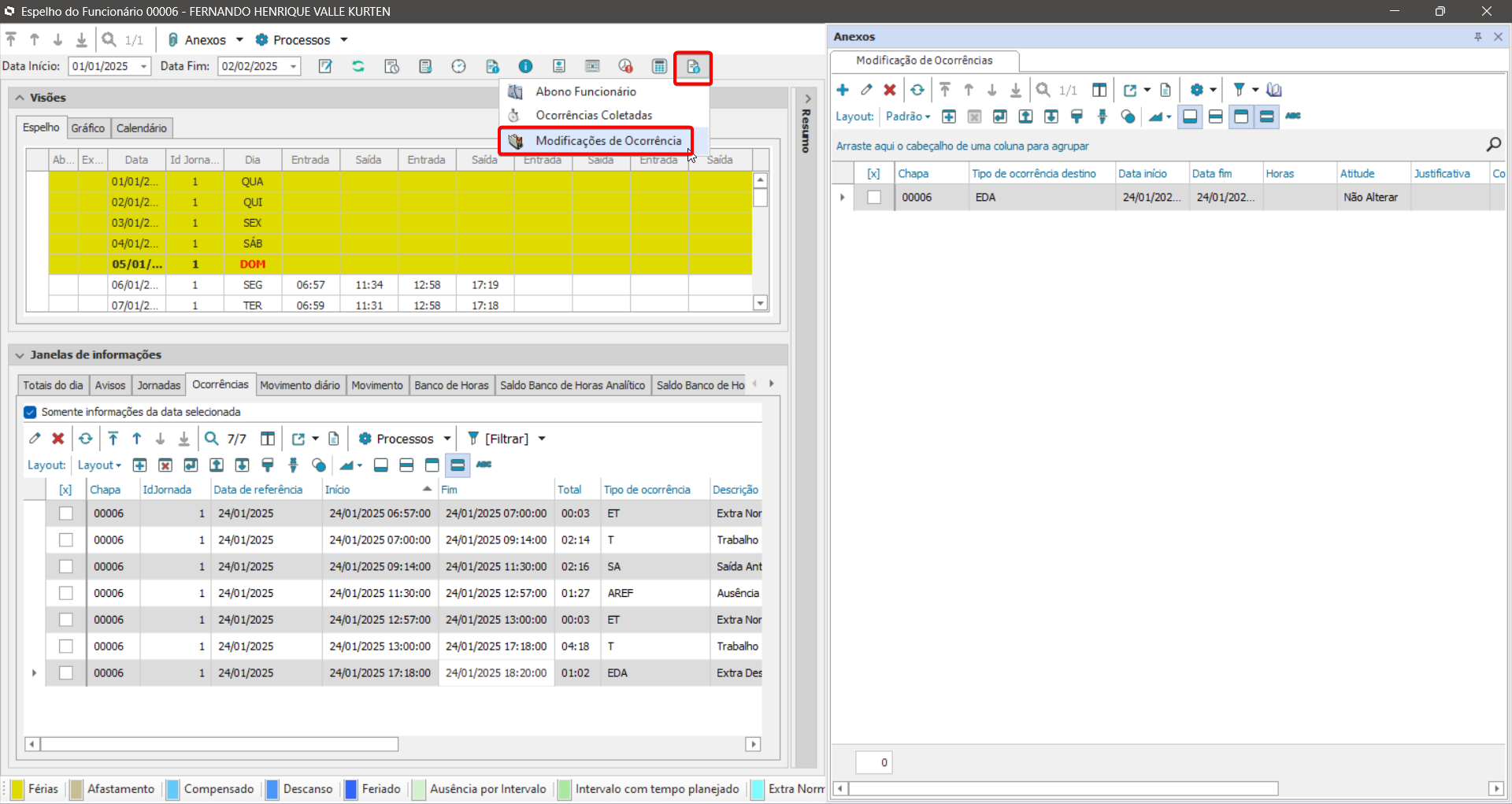Open the Data Início date picker dropdown
Image resolution: width=1512 pixels, height=804 pixels.
(x=144, y=66)
